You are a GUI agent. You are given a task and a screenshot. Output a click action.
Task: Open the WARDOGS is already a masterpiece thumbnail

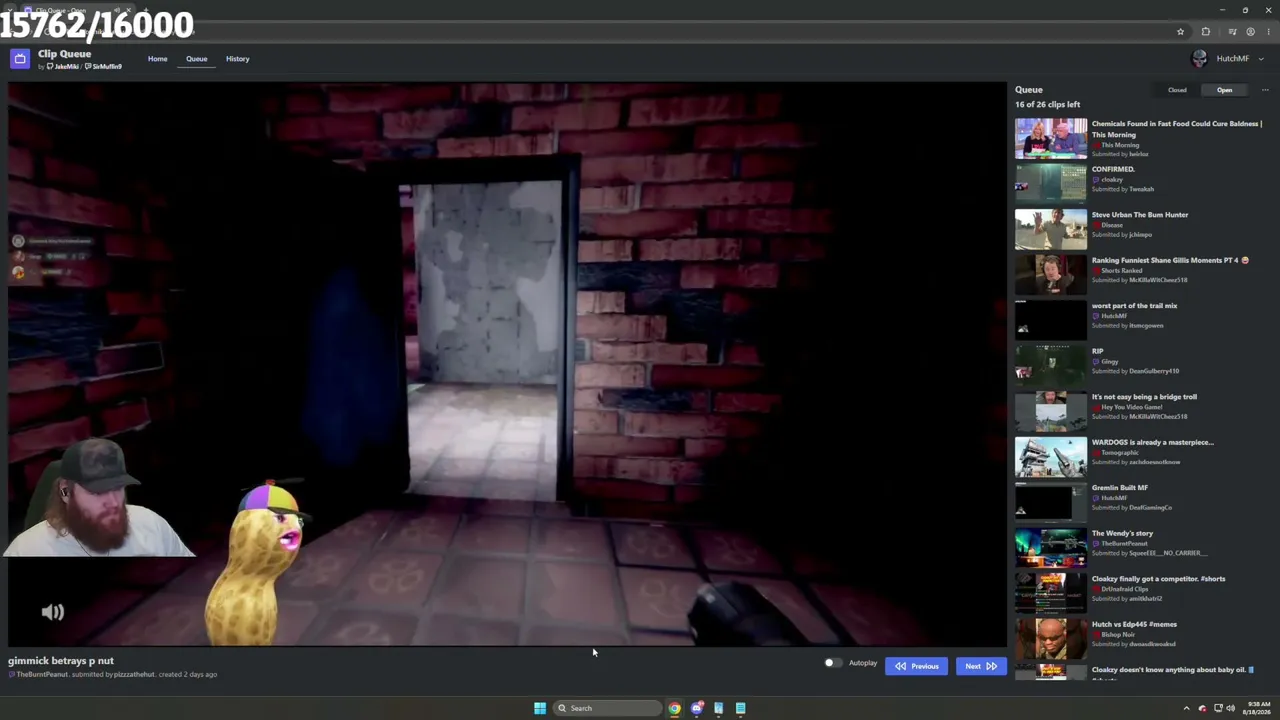click(1051, 457)
